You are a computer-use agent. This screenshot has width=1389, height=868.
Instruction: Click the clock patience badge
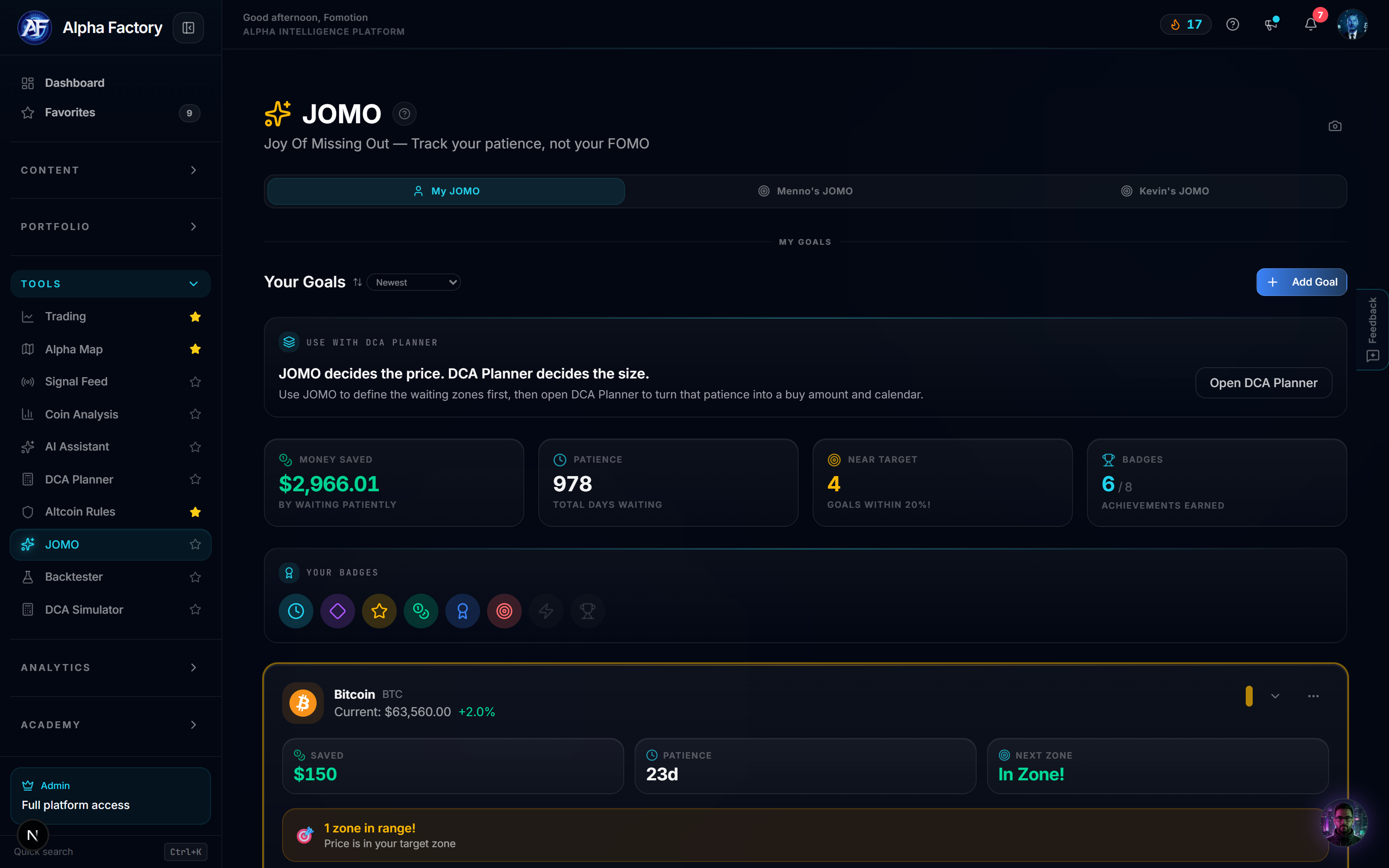click(296, 611)
